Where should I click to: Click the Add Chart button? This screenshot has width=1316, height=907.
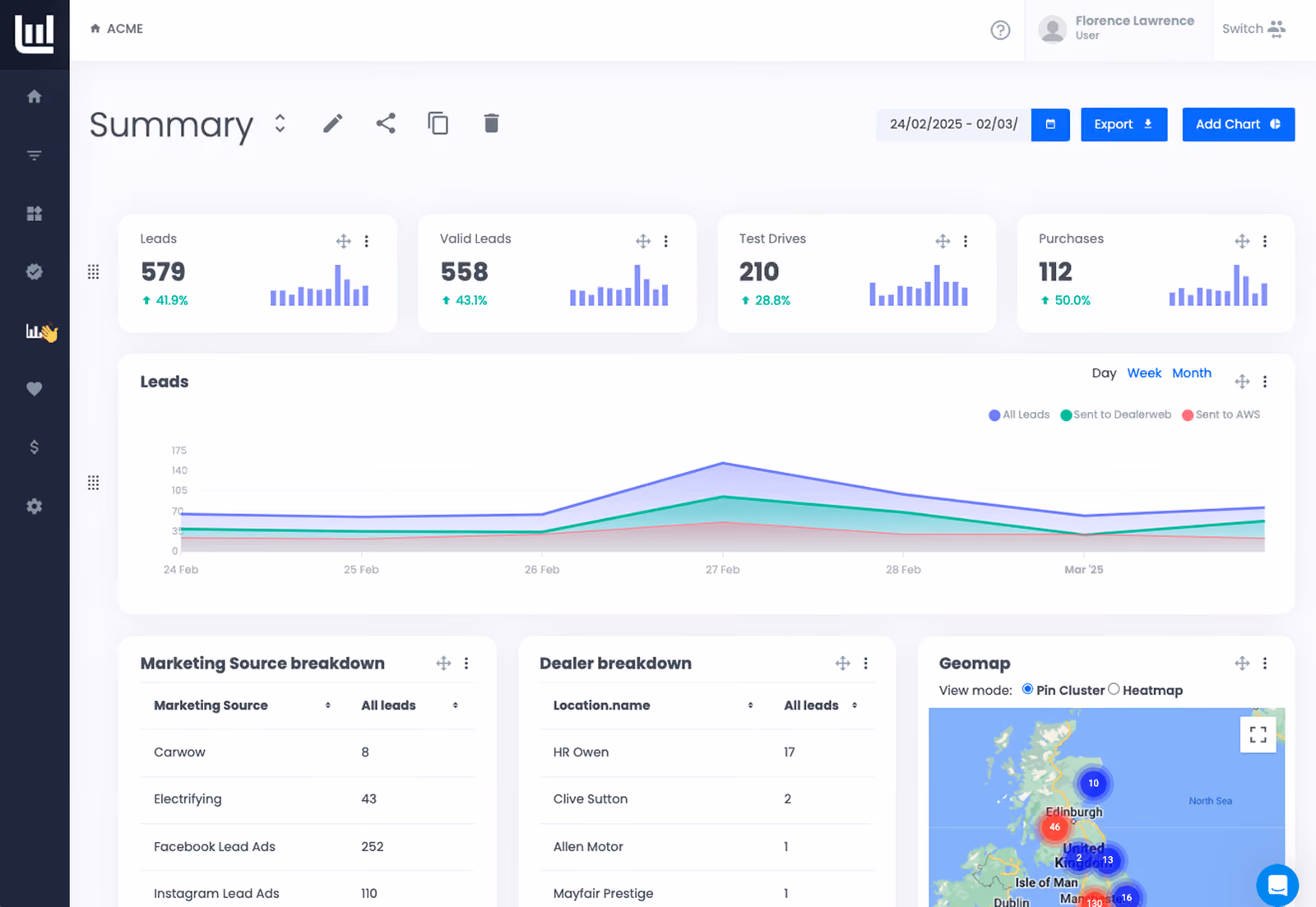[1238, 124]
